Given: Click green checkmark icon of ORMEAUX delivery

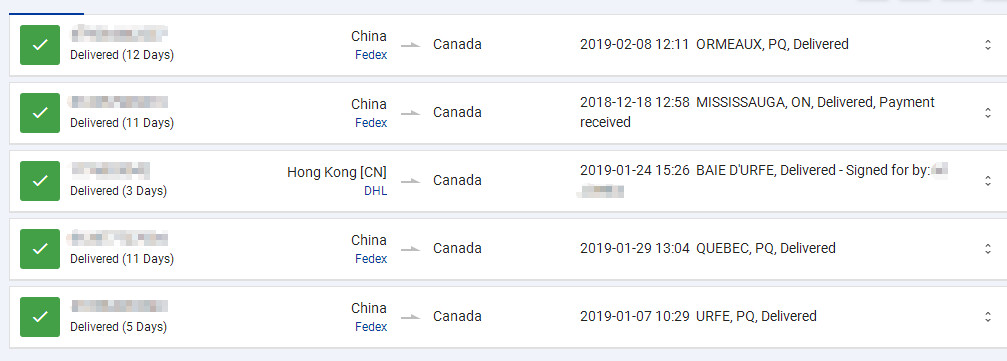Looking at the screenshot, I should point(40,45).
